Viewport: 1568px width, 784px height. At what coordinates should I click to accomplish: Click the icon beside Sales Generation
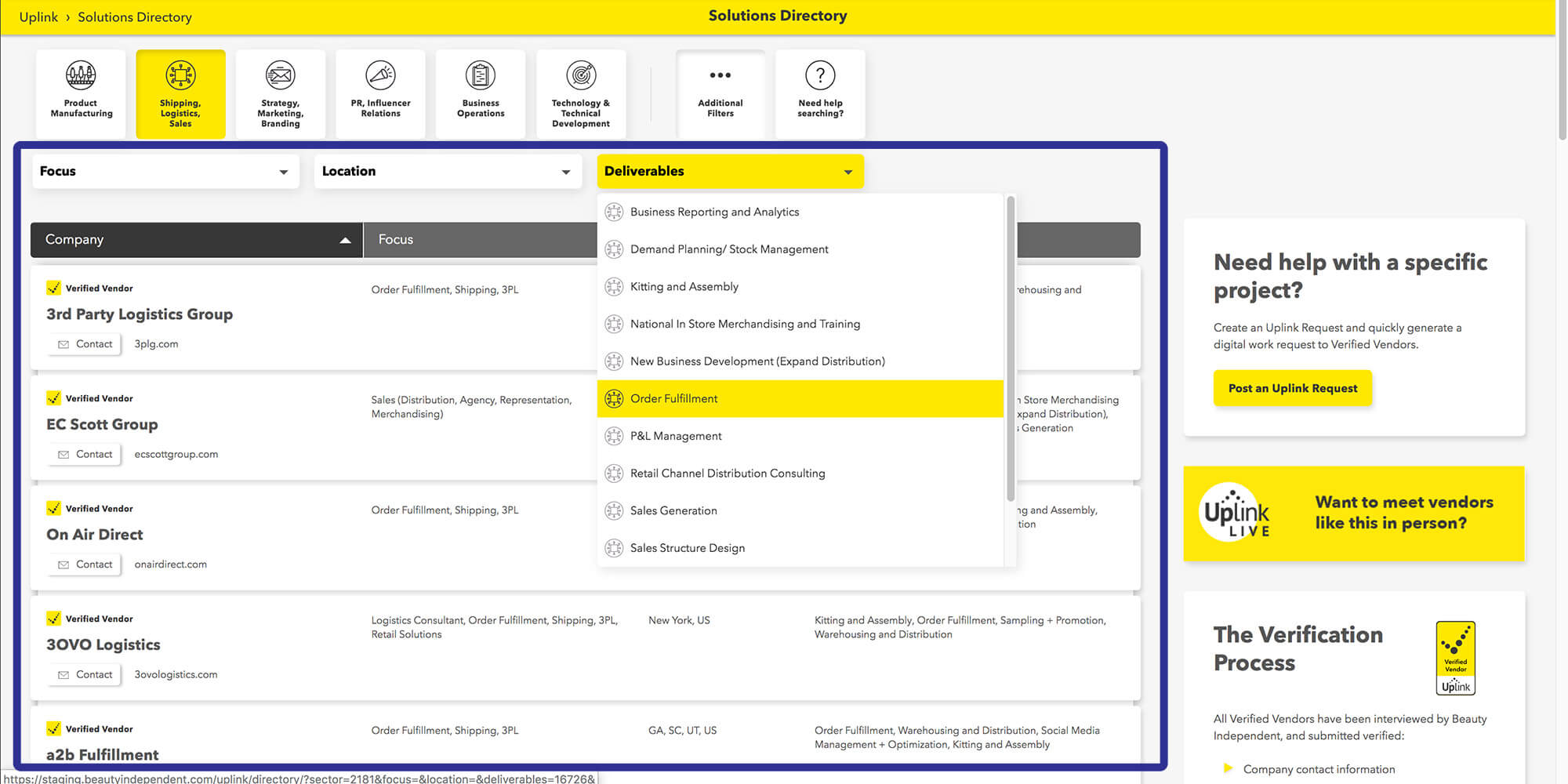(614, 510)
